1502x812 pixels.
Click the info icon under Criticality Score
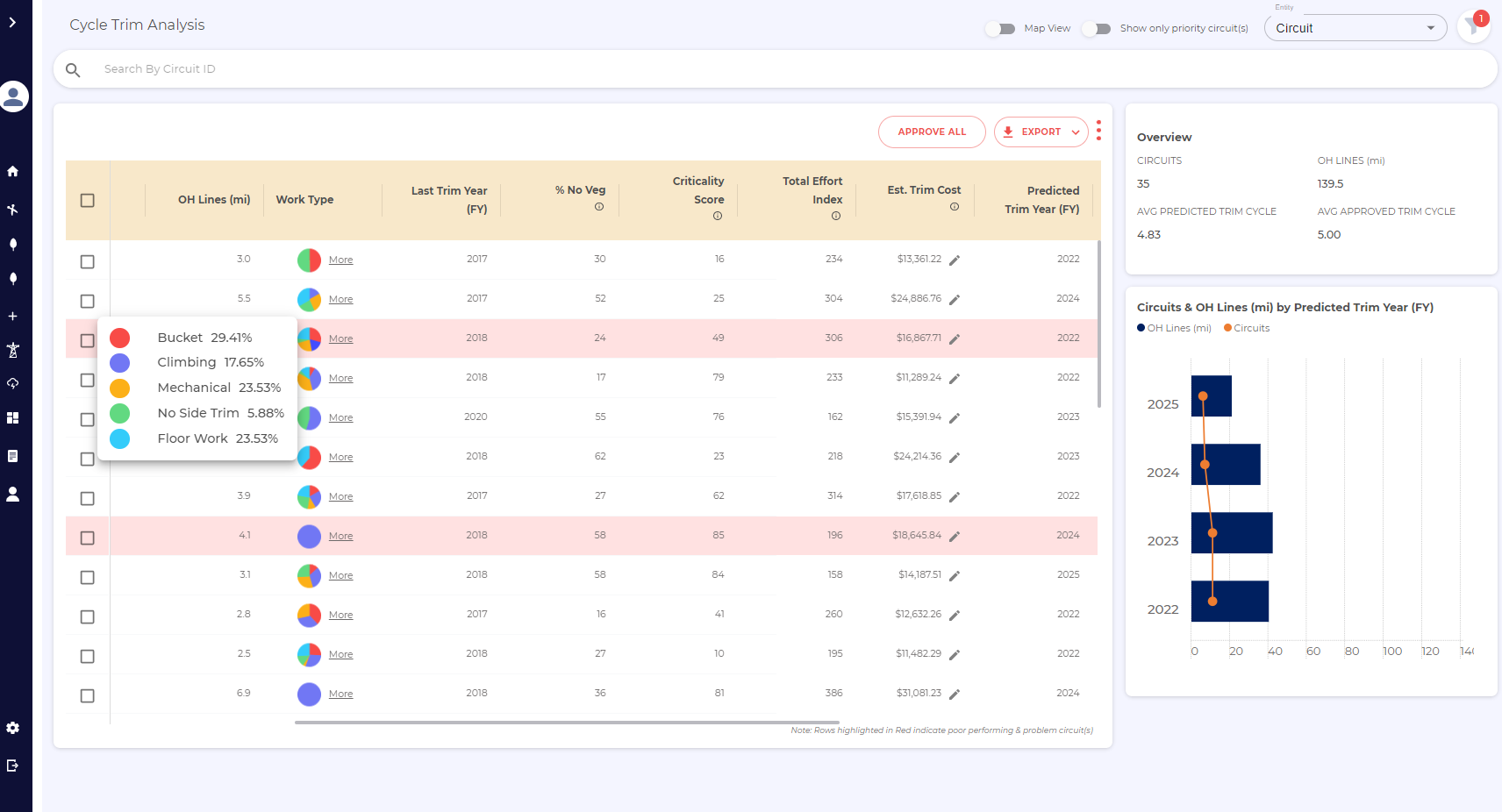pyautogui.click(x=717, y=217)
